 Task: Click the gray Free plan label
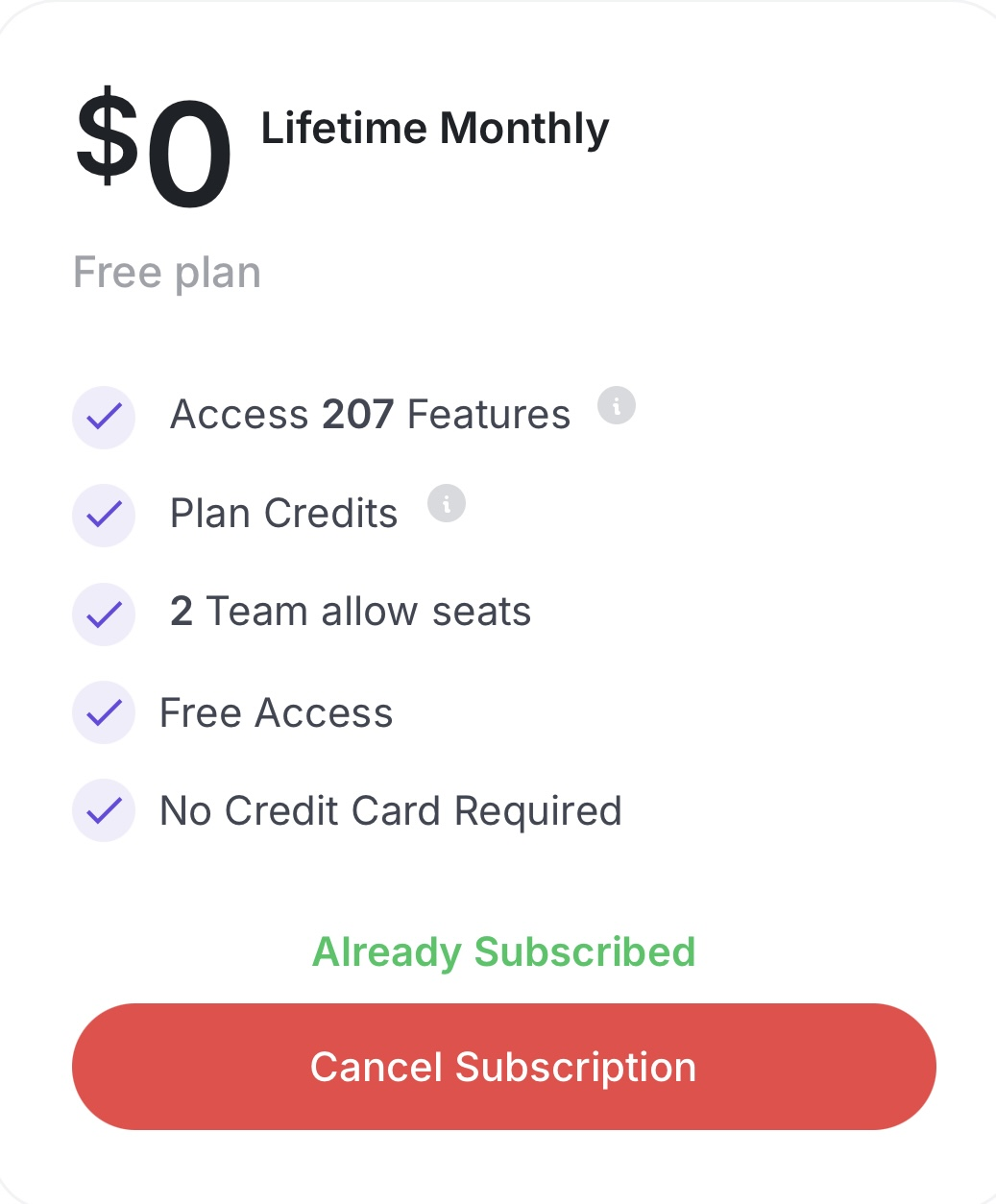pyautogui.click(x=167, y=273)
